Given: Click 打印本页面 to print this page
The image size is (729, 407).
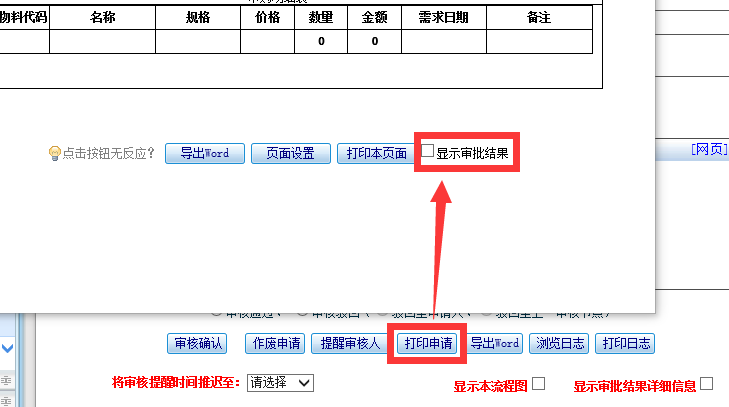Looking at the screenshot, I should point(376,153).
